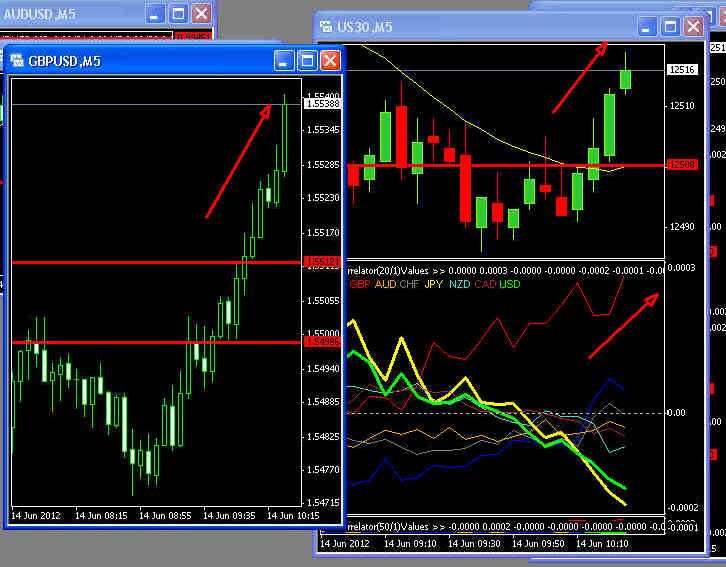
Task: Click the red 12508 level label
Action: 682,165
